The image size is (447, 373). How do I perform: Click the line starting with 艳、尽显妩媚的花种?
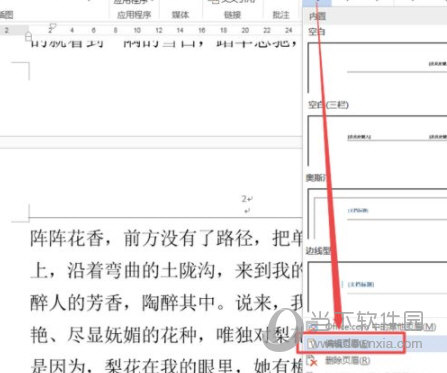tap(166, 334)
